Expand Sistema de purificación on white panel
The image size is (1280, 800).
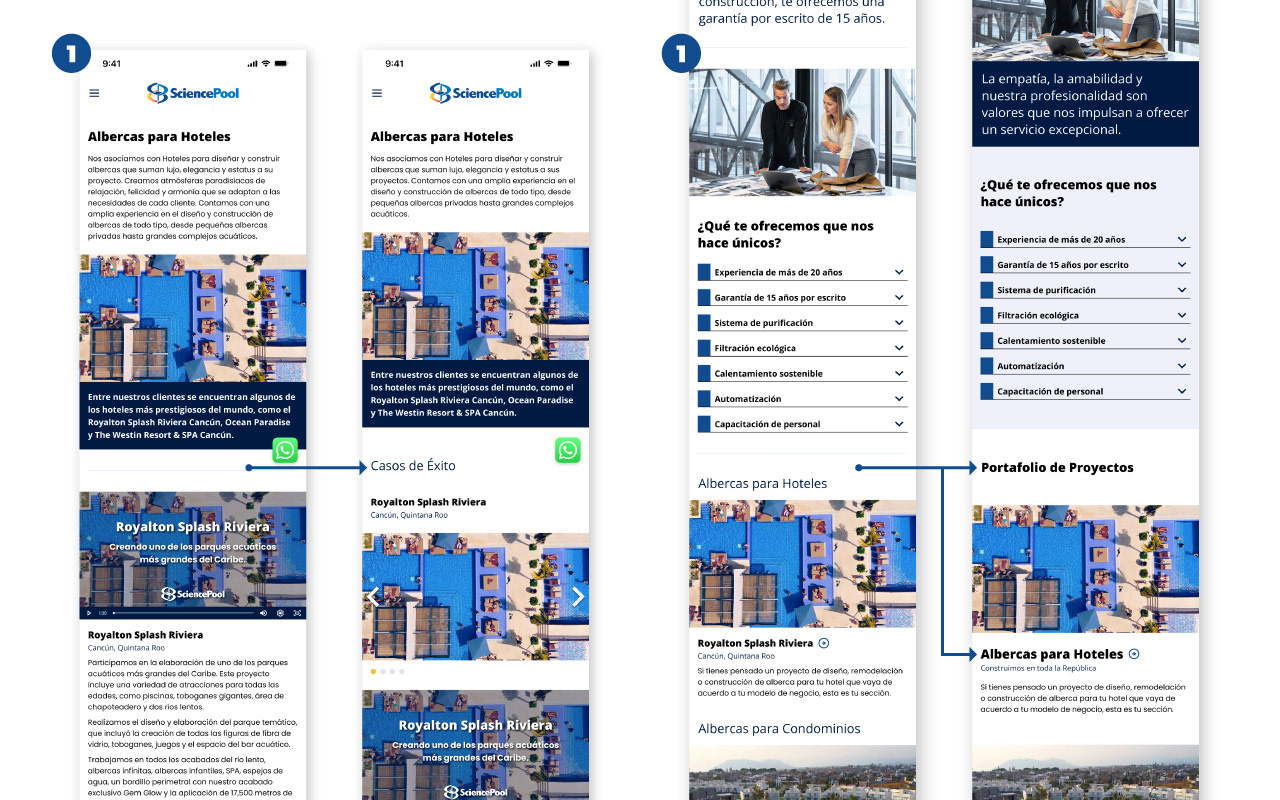pos(802,323)
